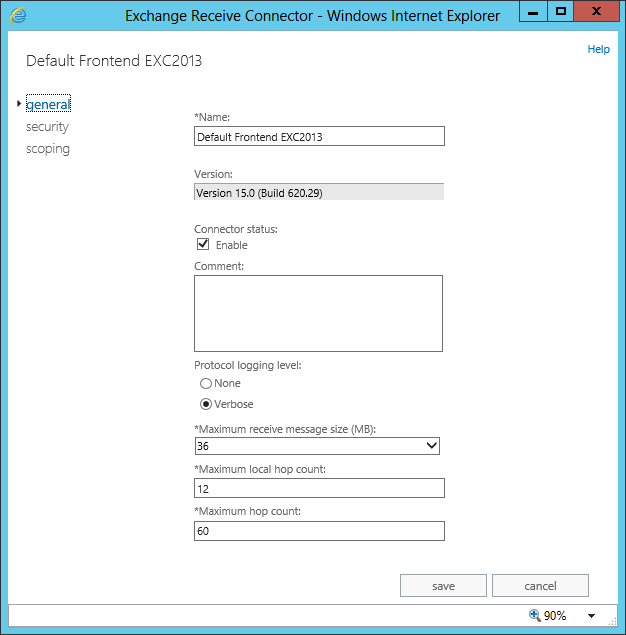626x635 pixels.
Task: Open the Help link
Action: [598, 49]
